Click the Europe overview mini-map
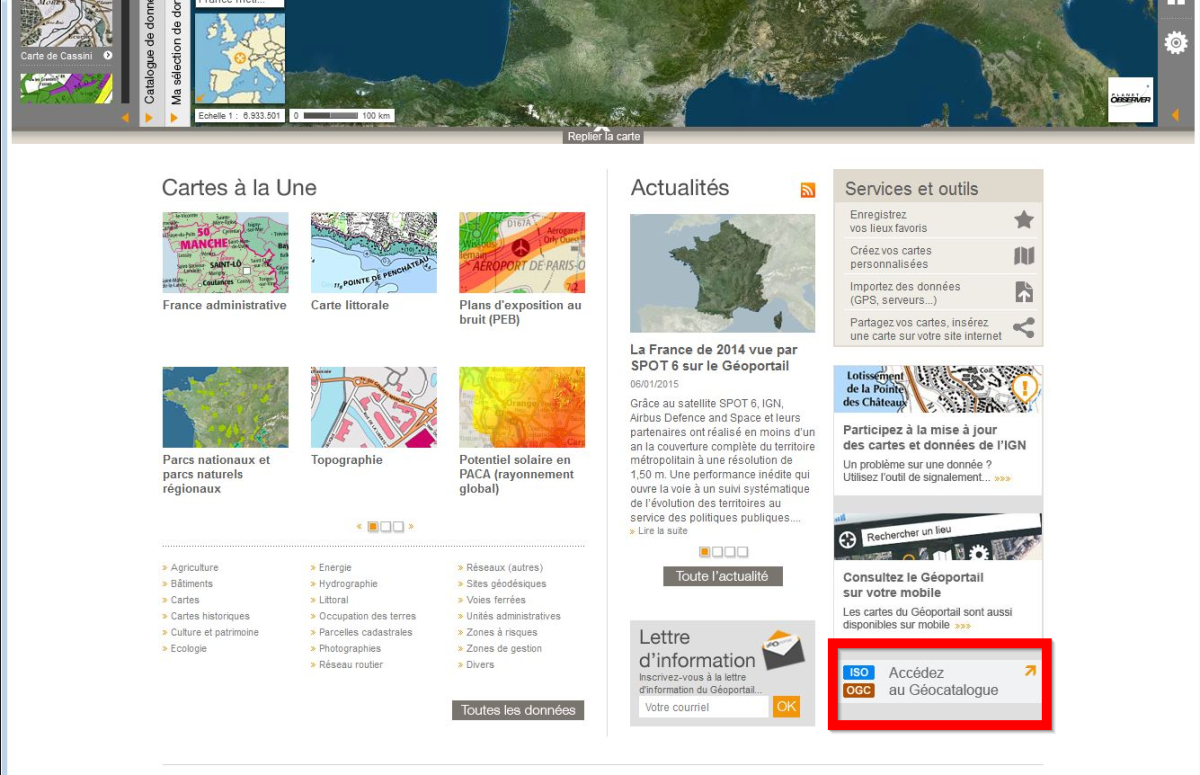Screen dimensions: 1200x775 pos(240,57)
